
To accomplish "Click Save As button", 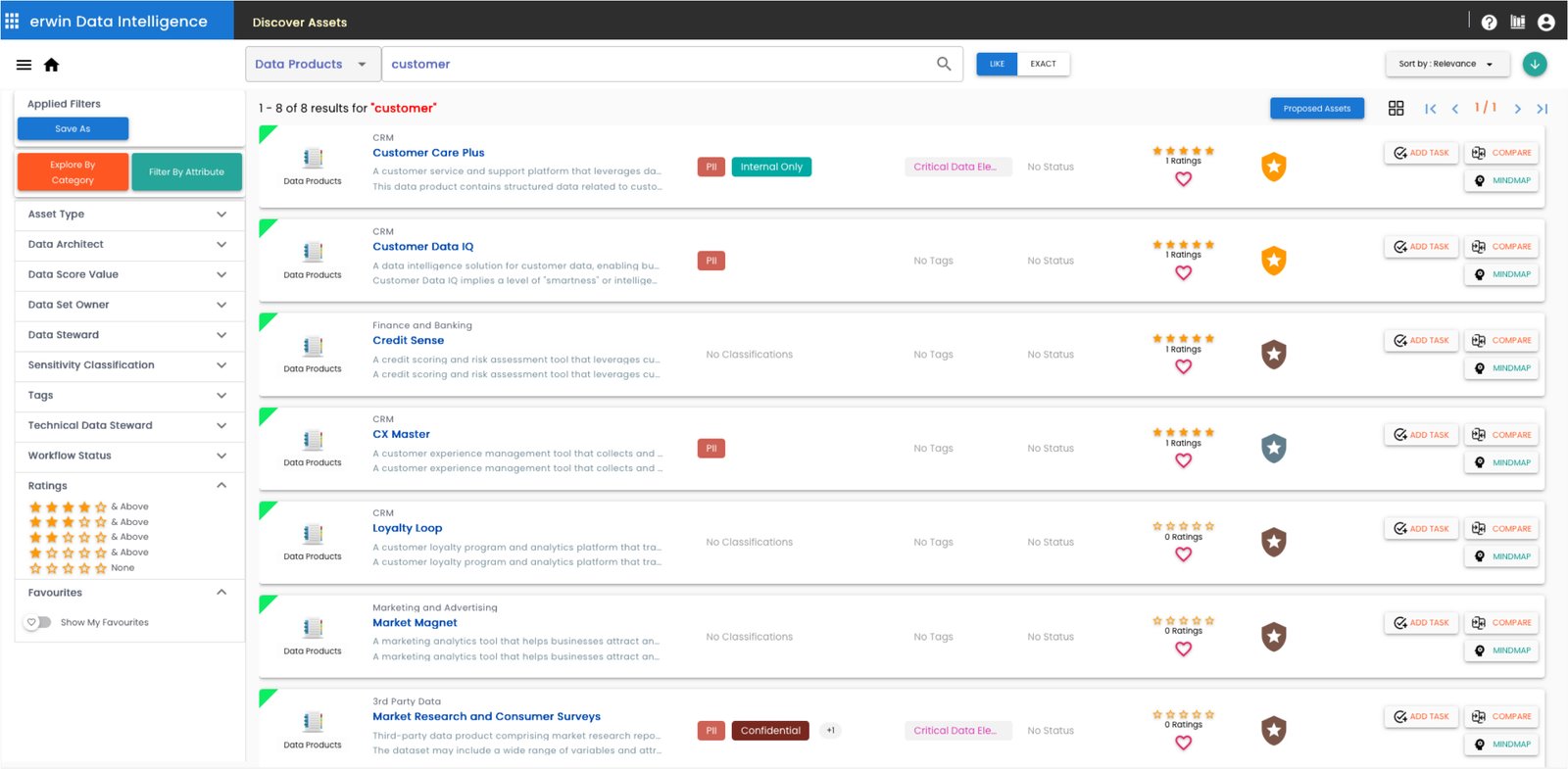I will pyautogui.click(x=73, y=128).
